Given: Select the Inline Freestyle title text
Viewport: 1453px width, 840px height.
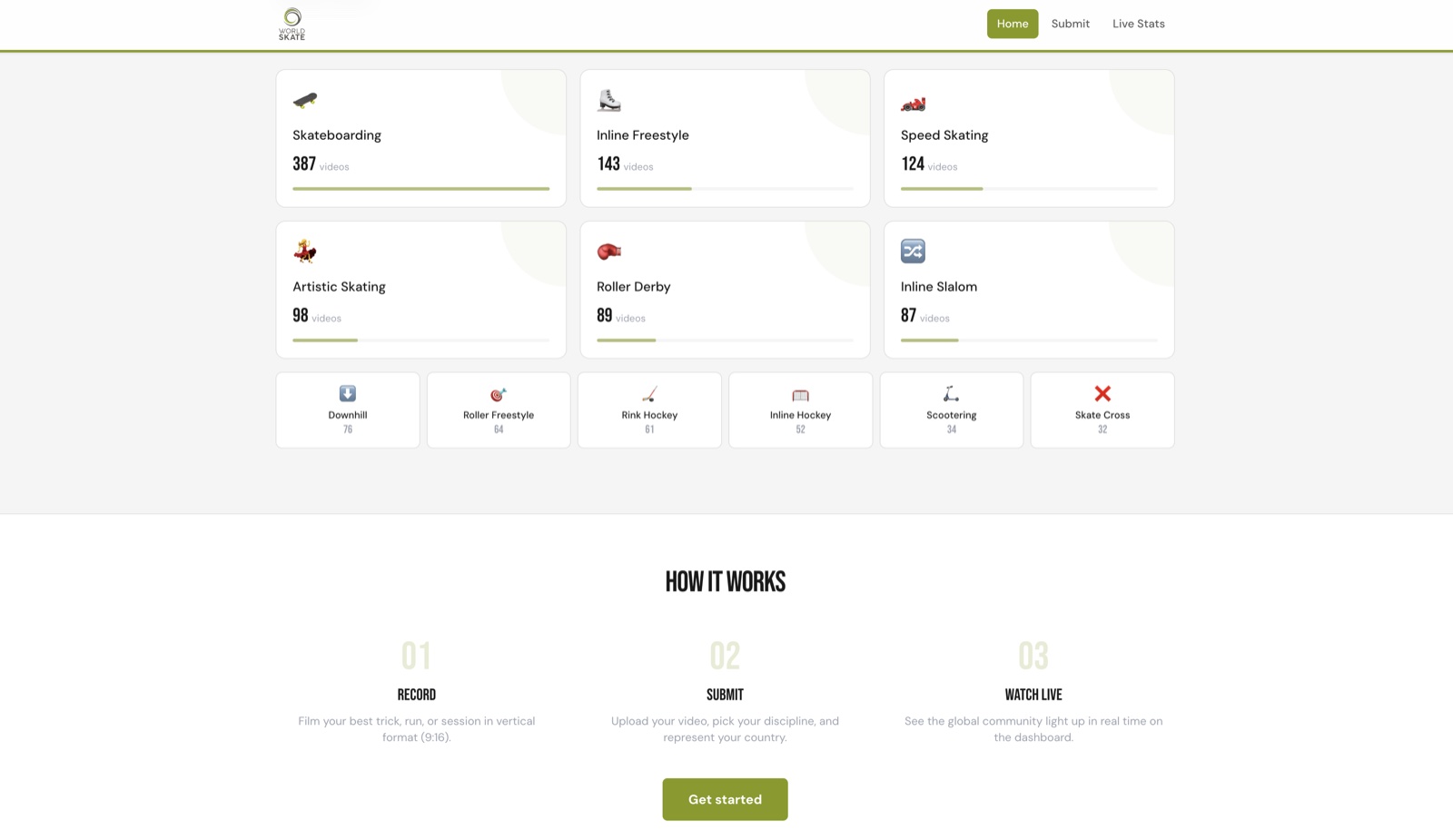Looking at the screenshot, I should pos(643,135).
